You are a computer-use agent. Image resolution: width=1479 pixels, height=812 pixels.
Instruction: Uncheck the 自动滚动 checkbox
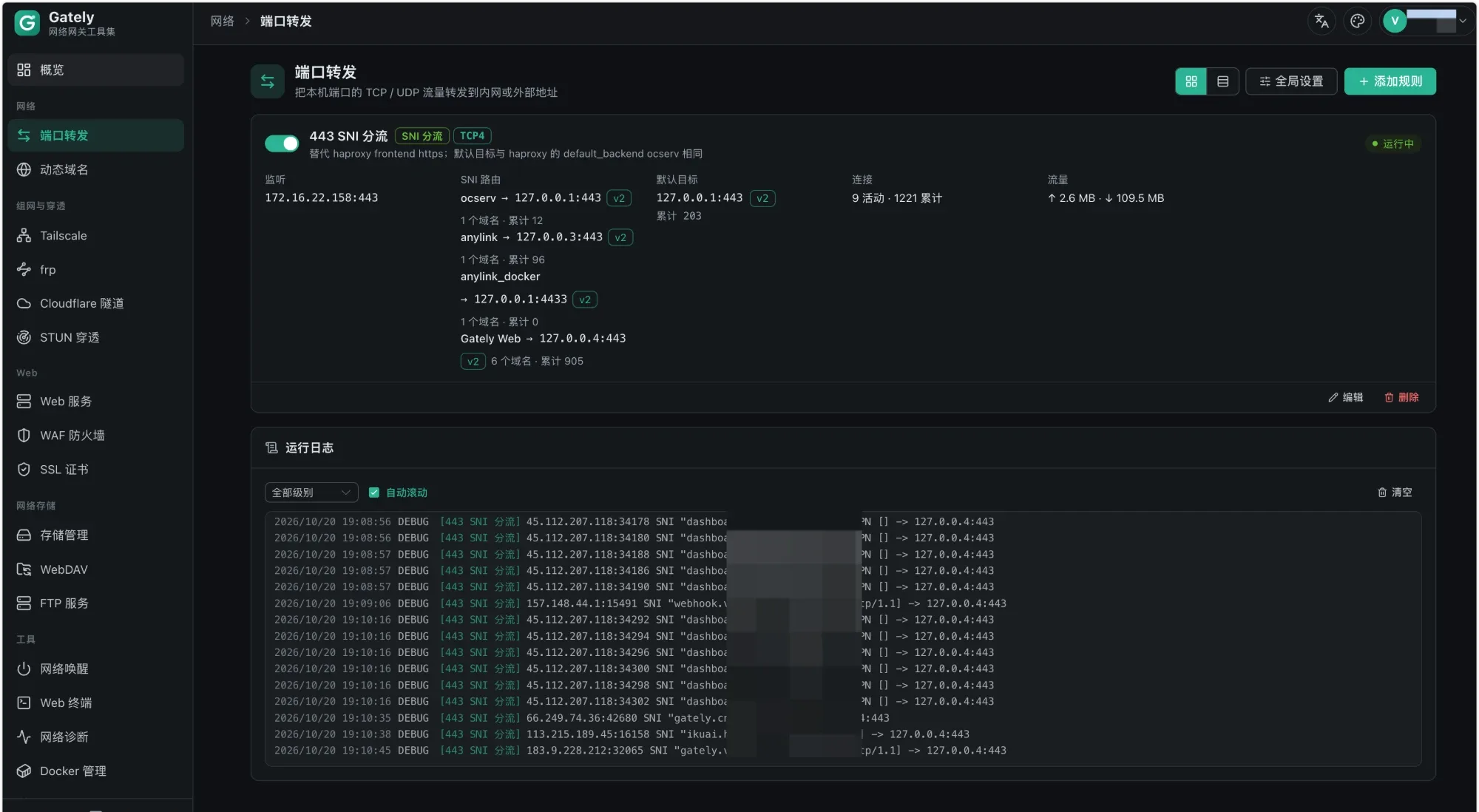pyautogui.click(x=374, y=493)
